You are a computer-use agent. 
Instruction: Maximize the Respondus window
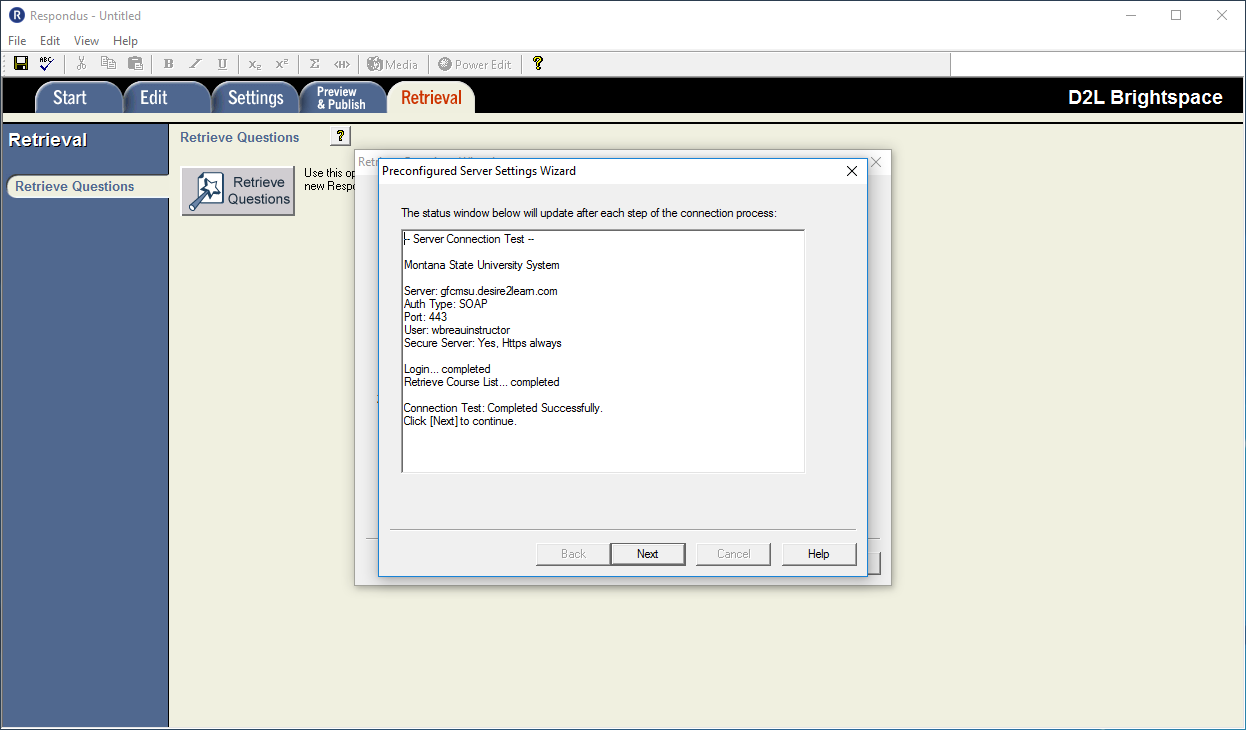[x=1176, y=15]
